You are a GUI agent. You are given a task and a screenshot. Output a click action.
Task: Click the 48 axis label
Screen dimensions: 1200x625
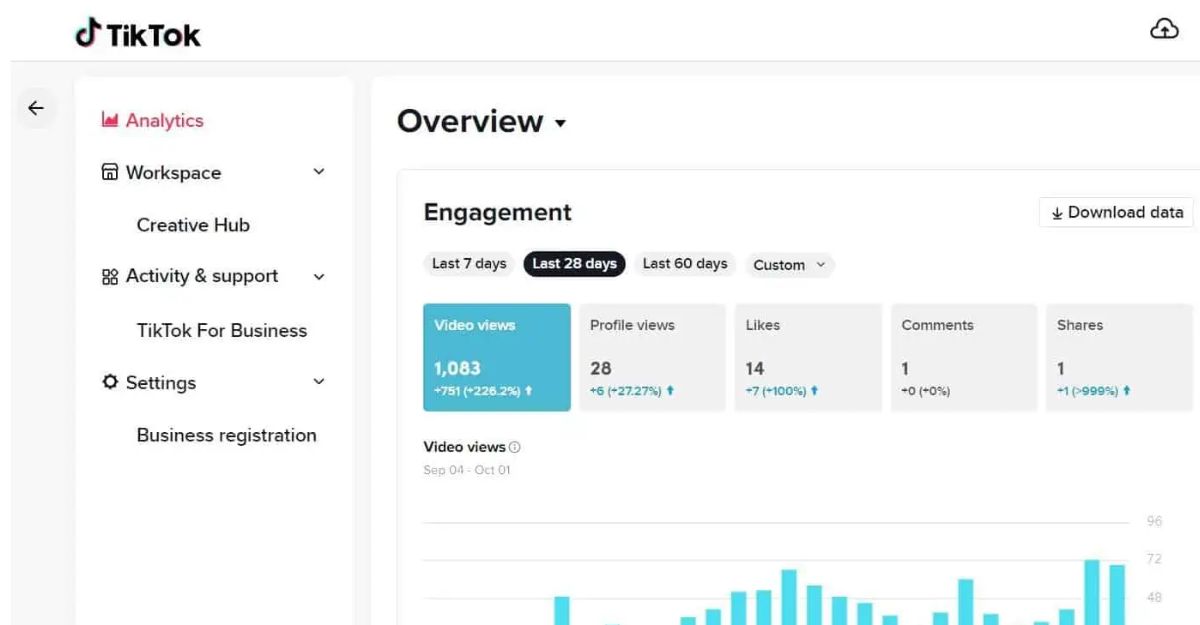coord(1155,597)
